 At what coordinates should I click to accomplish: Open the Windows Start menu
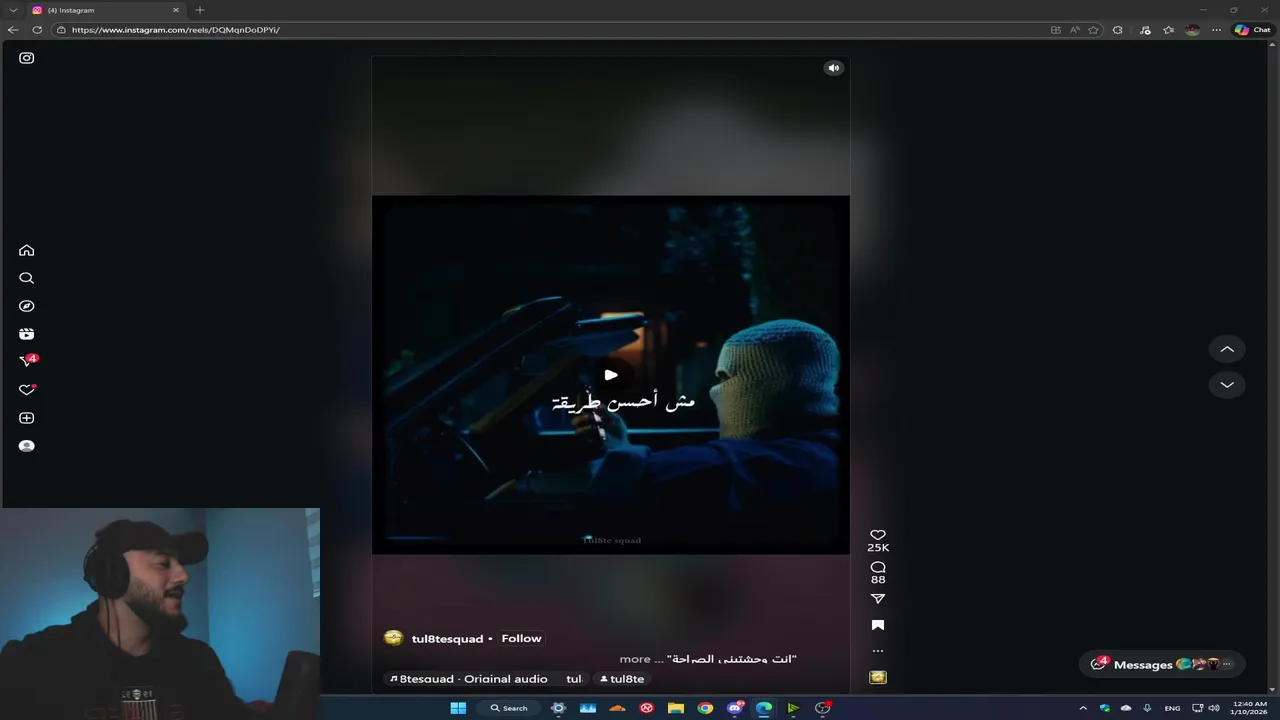click(x=458, y=708)
